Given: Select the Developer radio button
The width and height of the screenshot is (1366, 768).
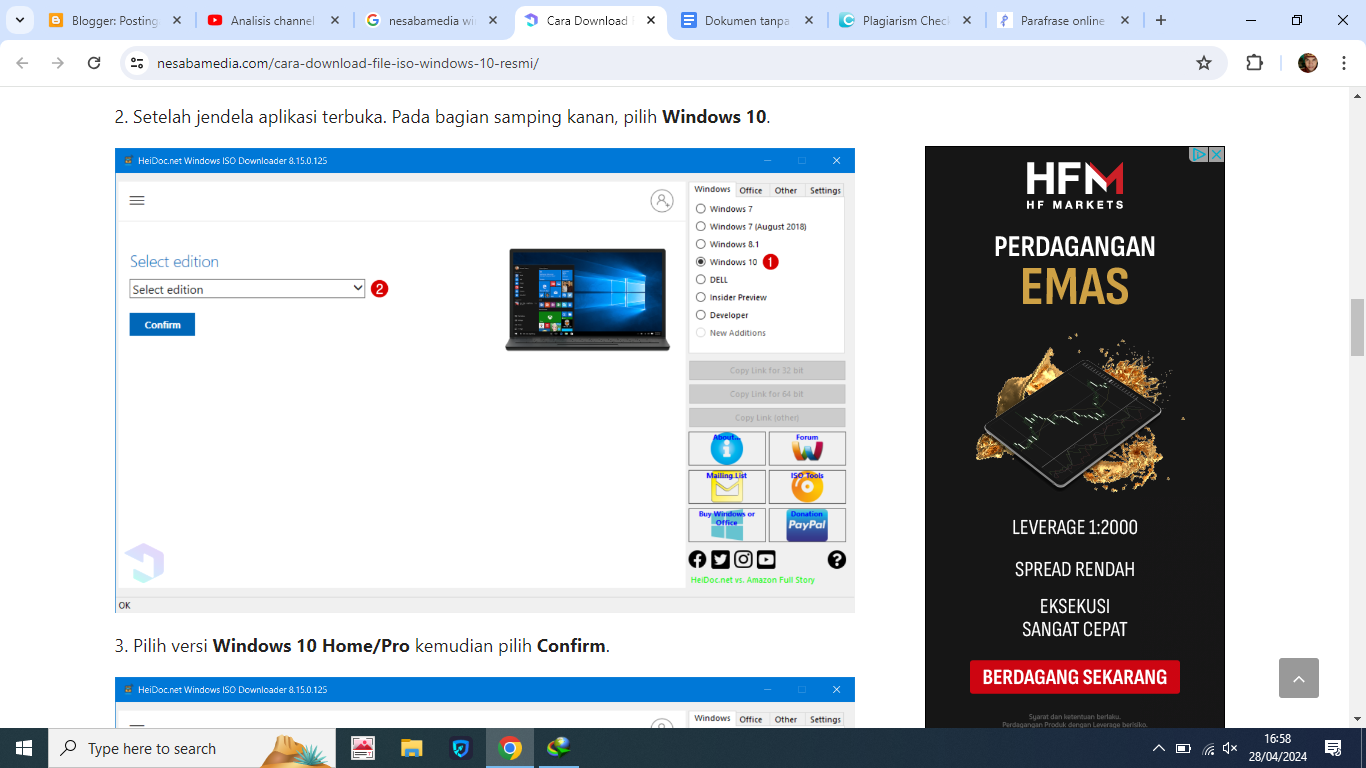Looking at the screenshot, I should [701, 315].
